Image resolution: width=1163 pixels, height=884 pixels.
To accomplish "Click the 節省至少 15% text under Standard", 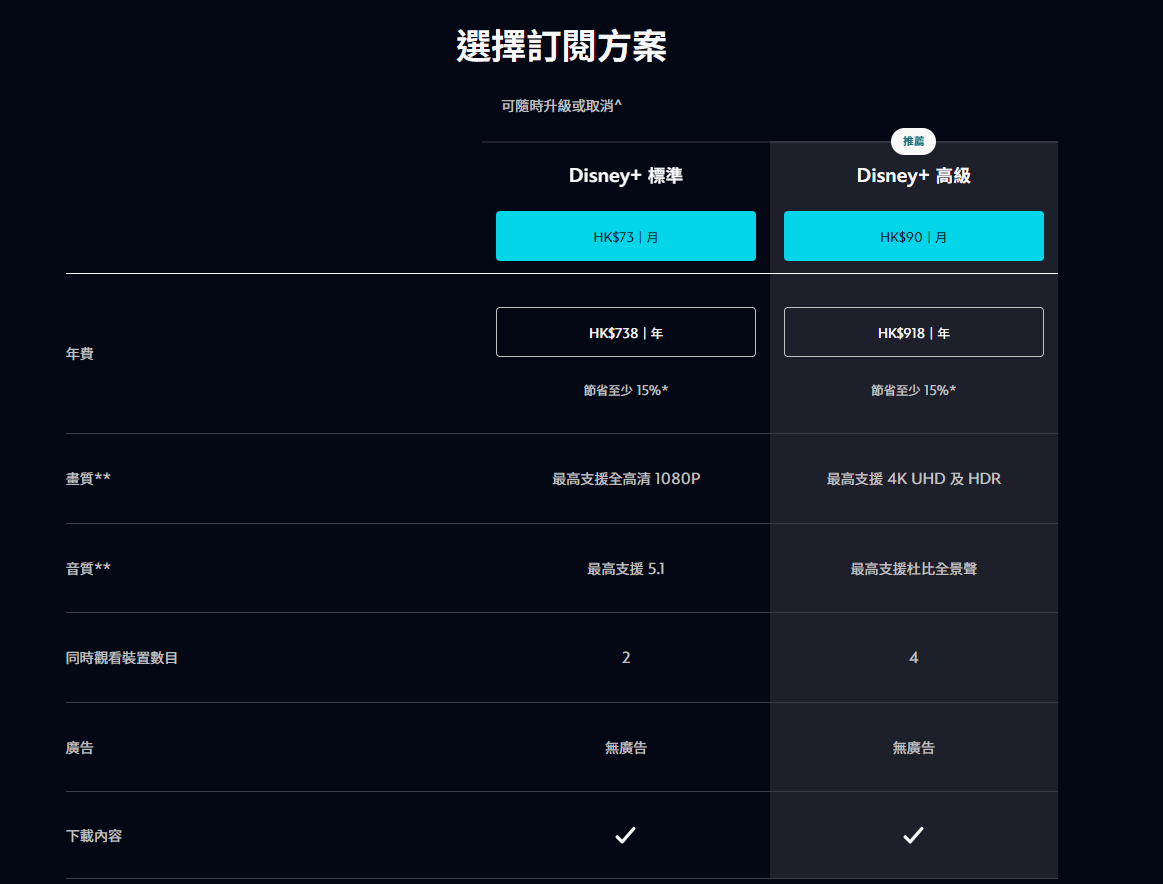I will tap(625, 390).
